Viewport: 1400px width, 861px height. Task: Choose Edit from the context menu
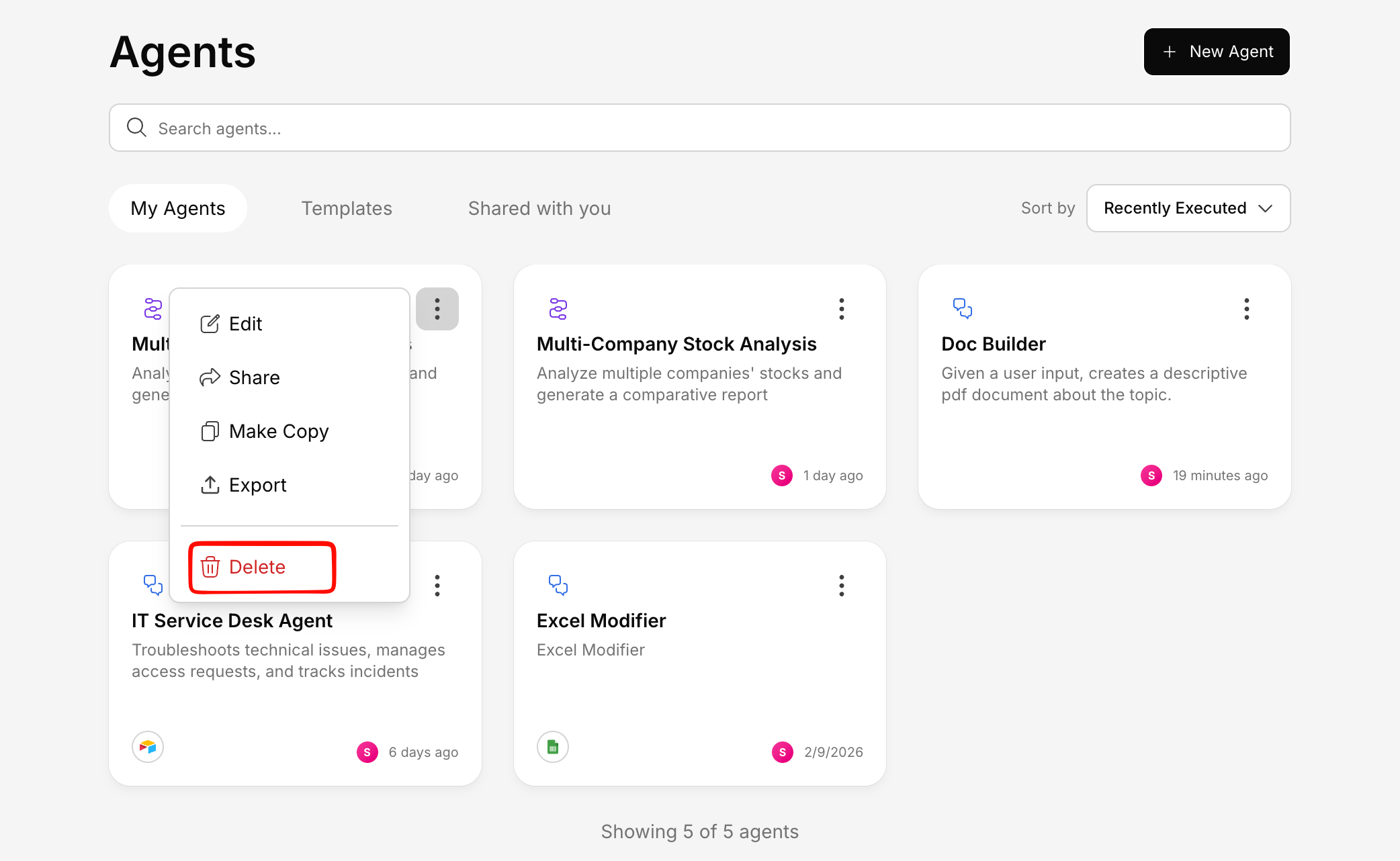pyautogui.click(x=245, y=324)
